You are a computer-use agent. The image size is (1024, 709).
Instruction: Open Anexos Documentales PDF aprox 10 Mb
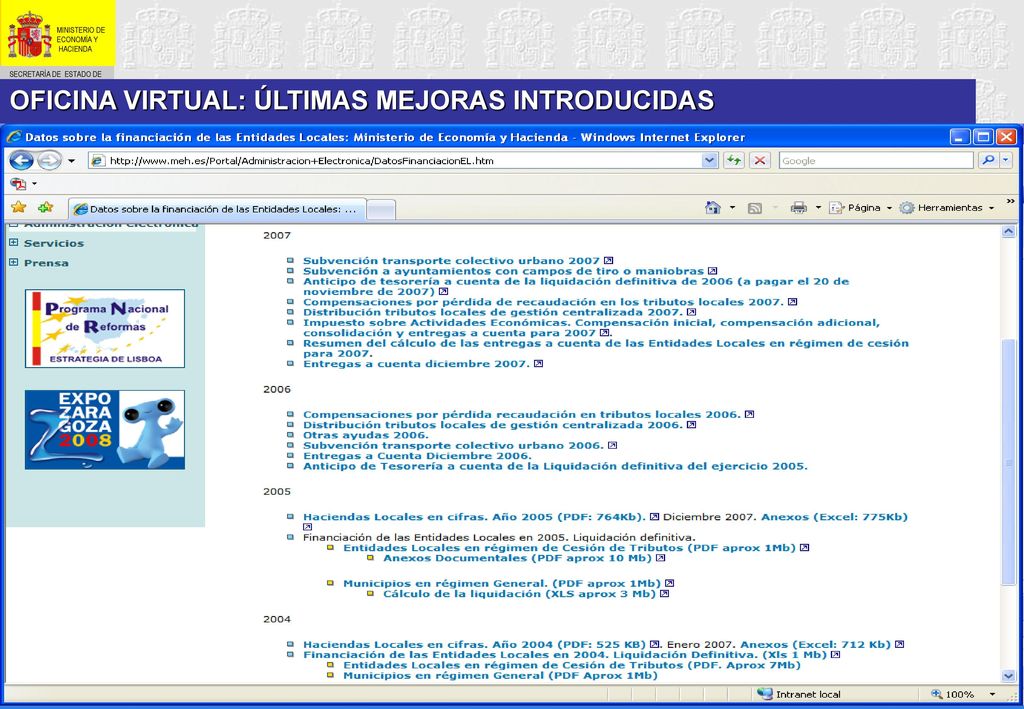click(x=518, y=558)
